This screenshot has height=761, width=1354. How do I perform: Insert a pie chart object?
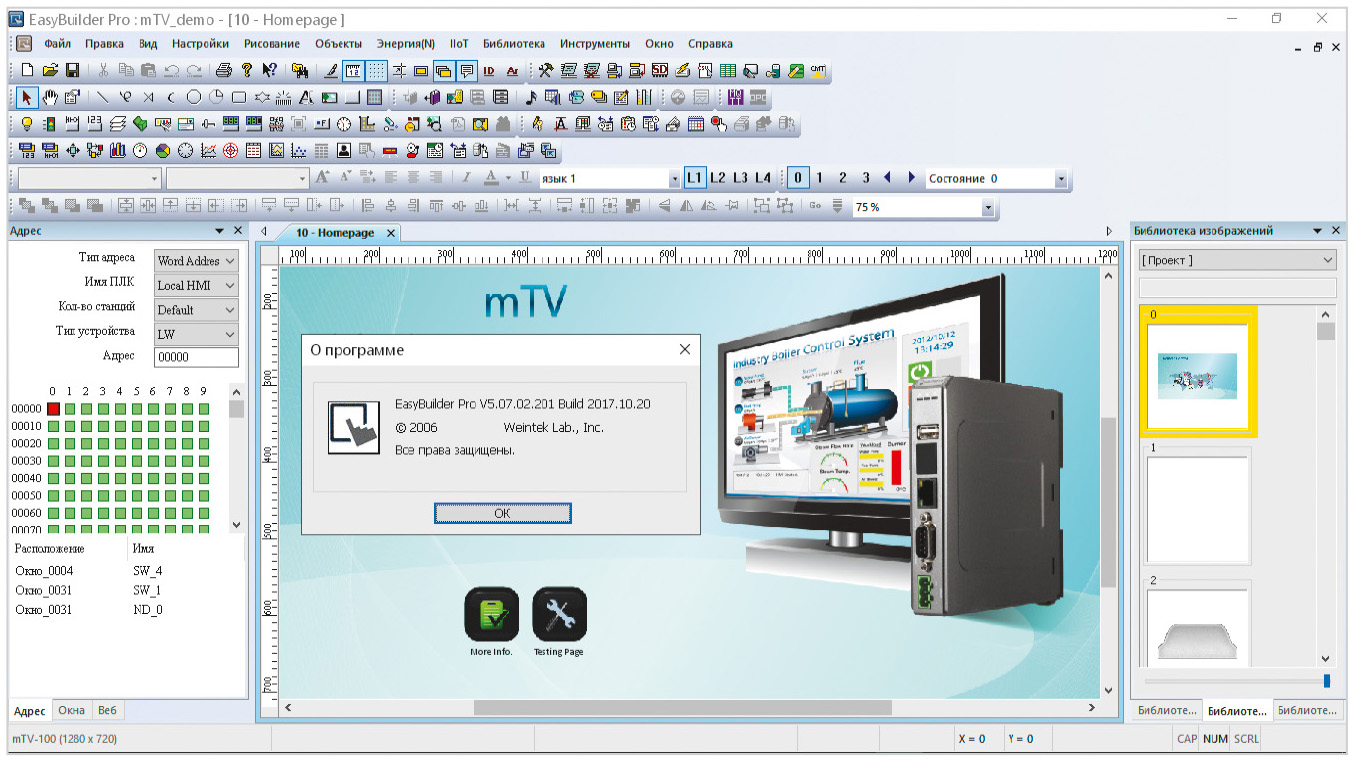pyautogui.click(x=163, y=151)
